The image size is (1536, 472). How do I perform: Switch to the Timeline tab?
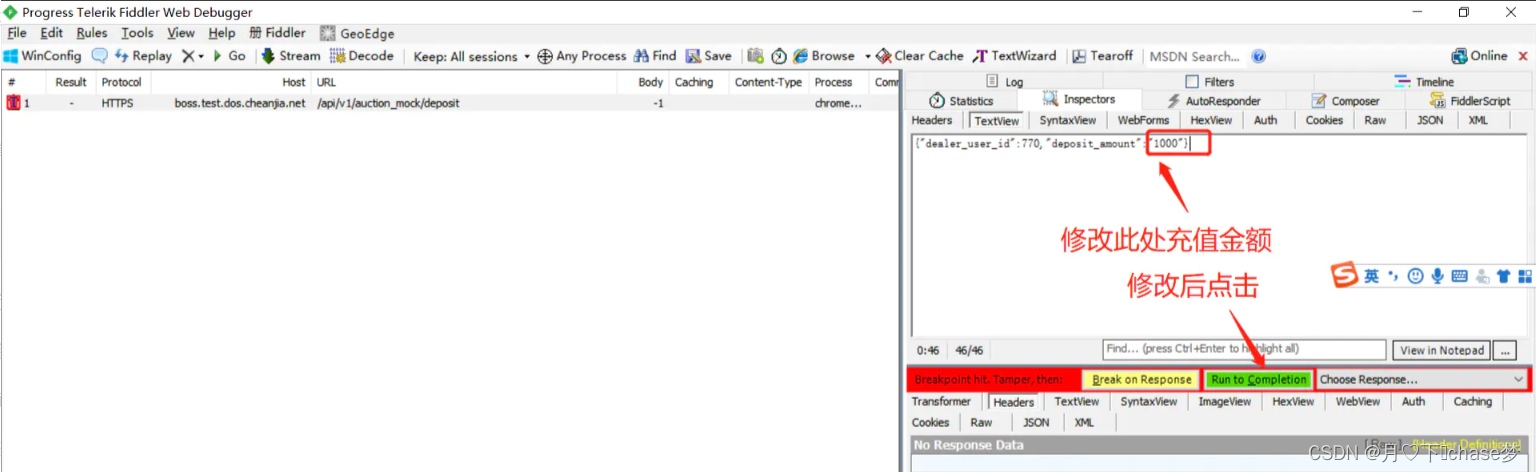pos(1425,82)
